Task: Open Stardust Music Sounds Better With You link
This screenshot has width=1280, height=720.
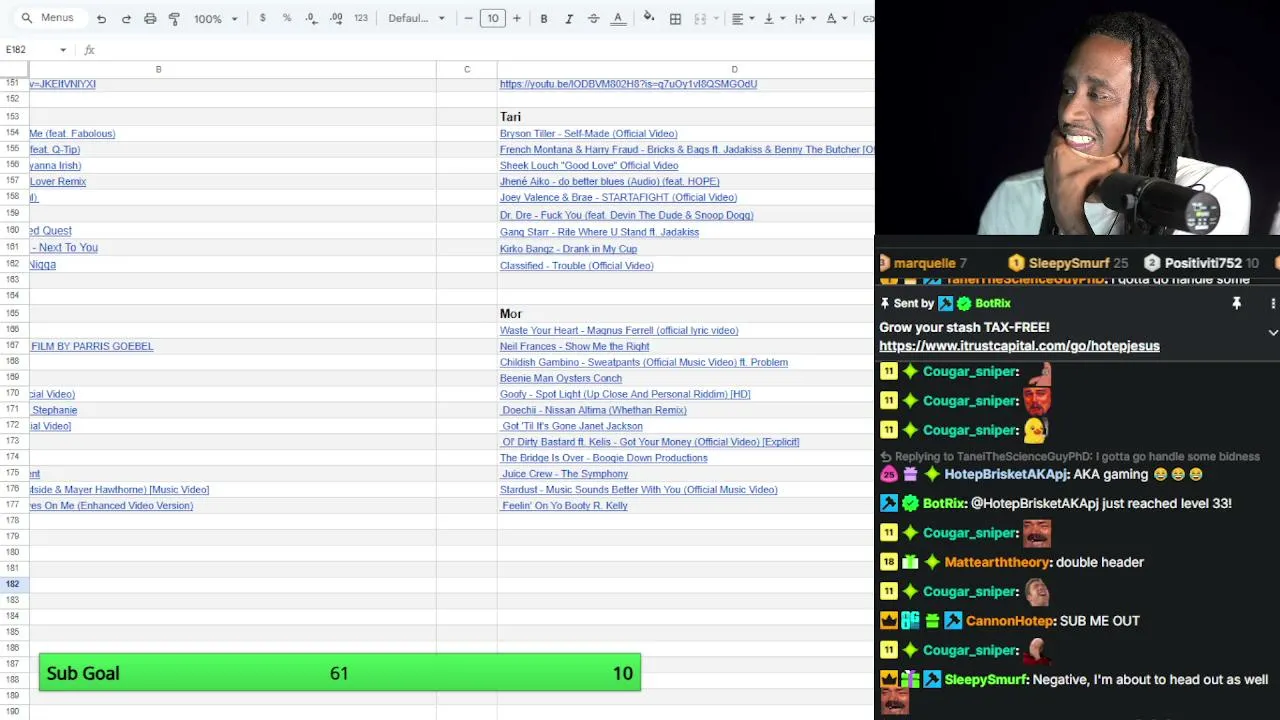Action: [x=639, y=490]
